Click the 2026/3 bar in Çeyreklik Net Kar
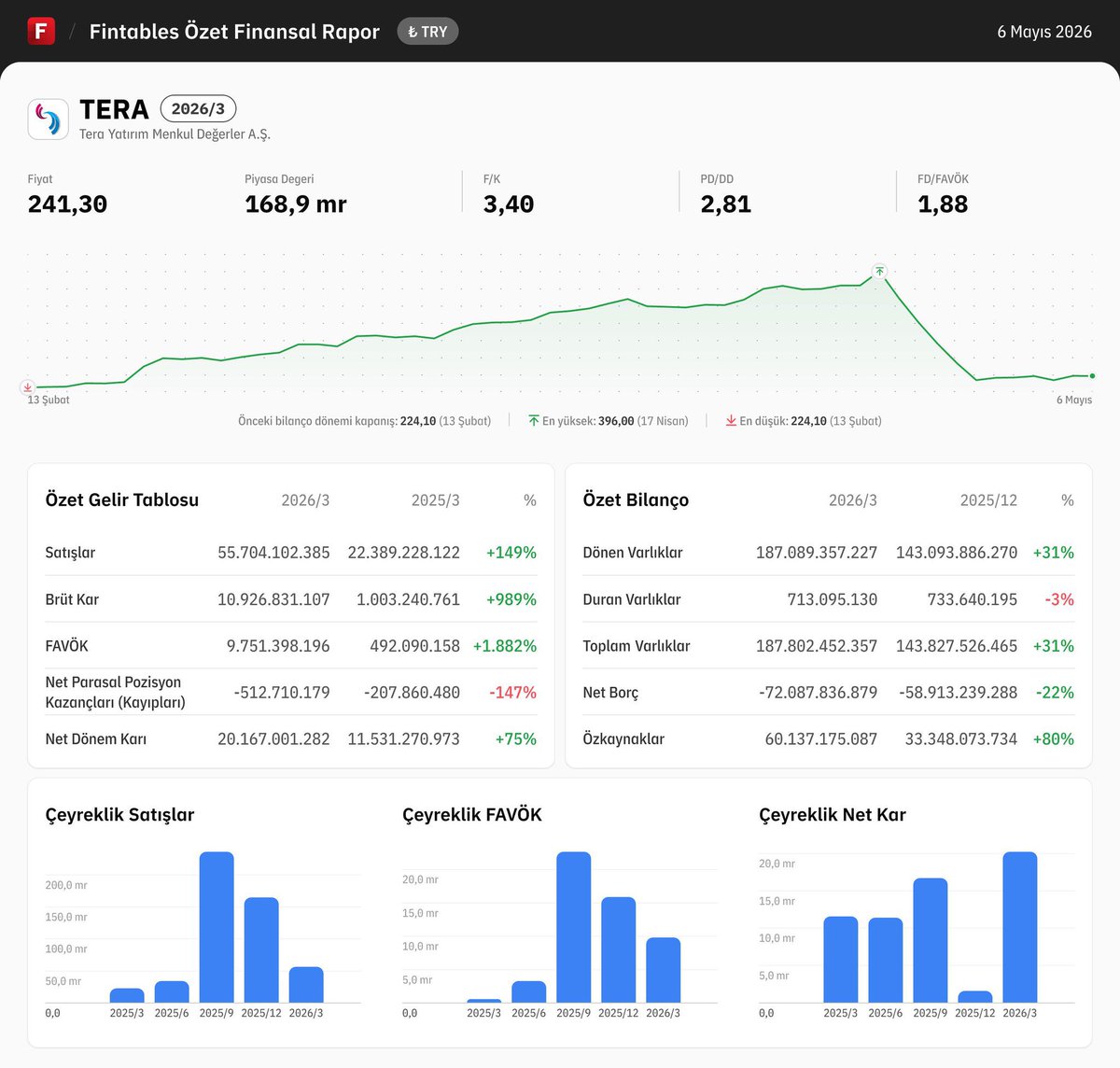The width and height of the screenshot is (1120, 1068). [1020, 927]
